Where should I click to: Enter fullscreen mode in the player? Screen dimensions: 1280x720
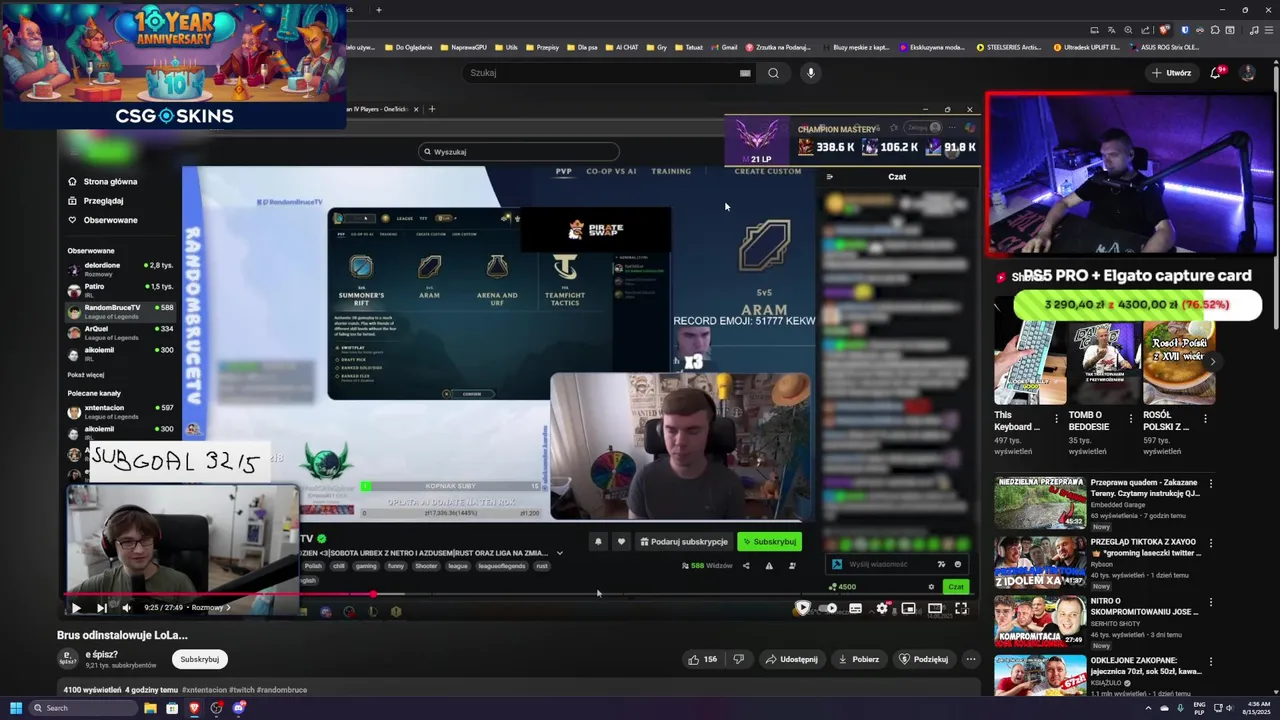pyautogui.click(x=961, y=608)
